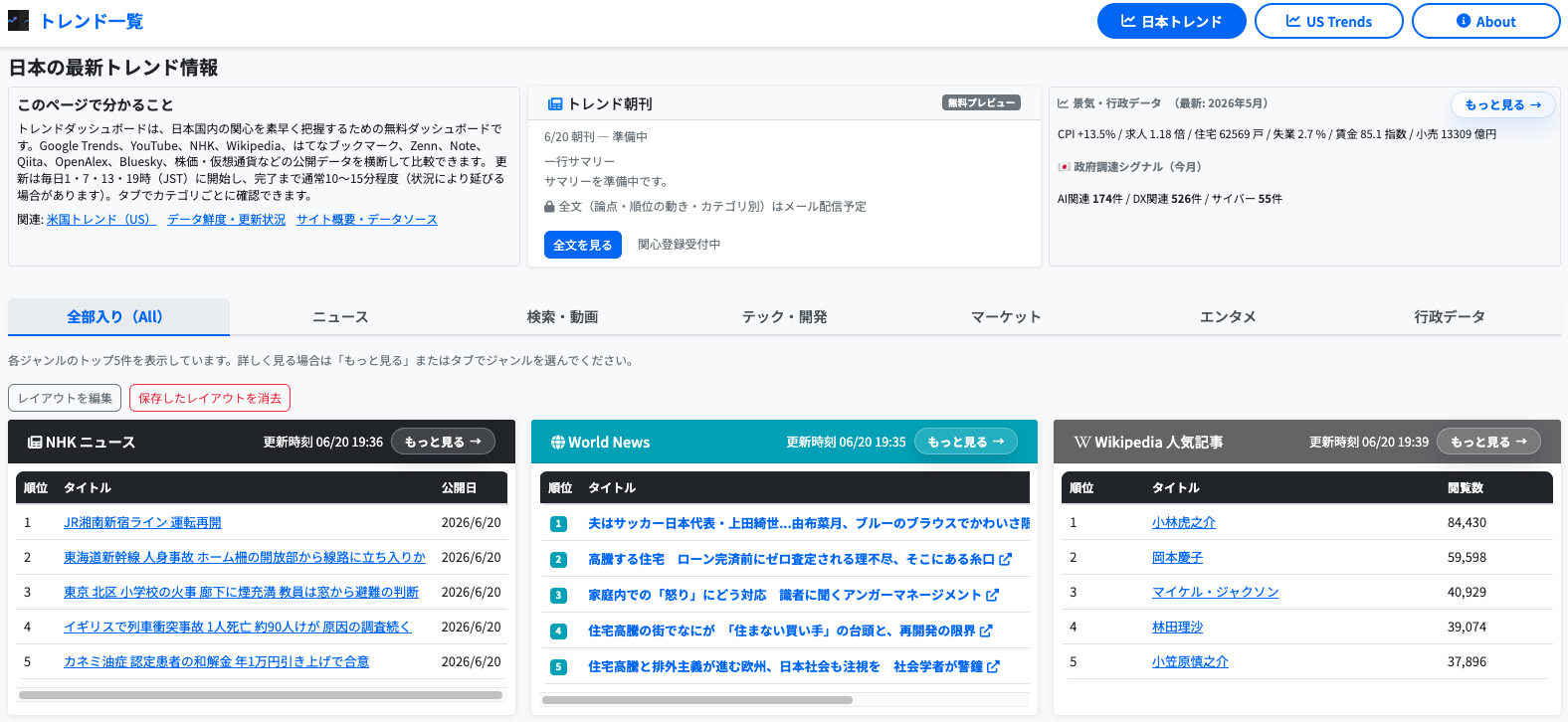
Task: Click view count 84,430
Action: [1468, 523]
